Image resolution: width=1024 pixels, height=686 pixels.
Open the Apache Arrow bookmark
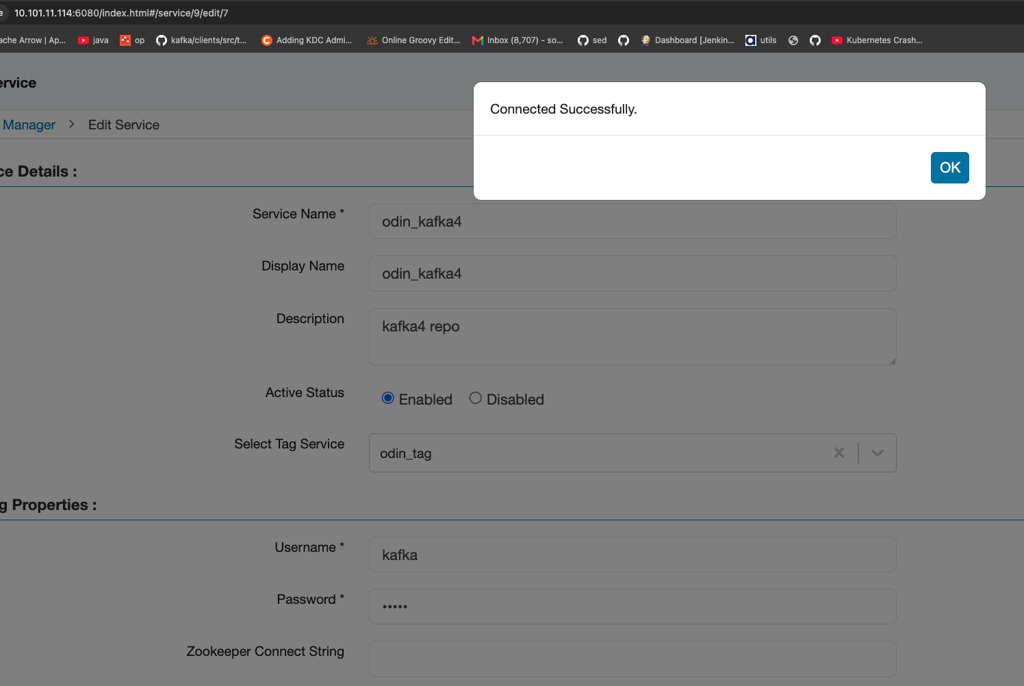coord(33,41)
